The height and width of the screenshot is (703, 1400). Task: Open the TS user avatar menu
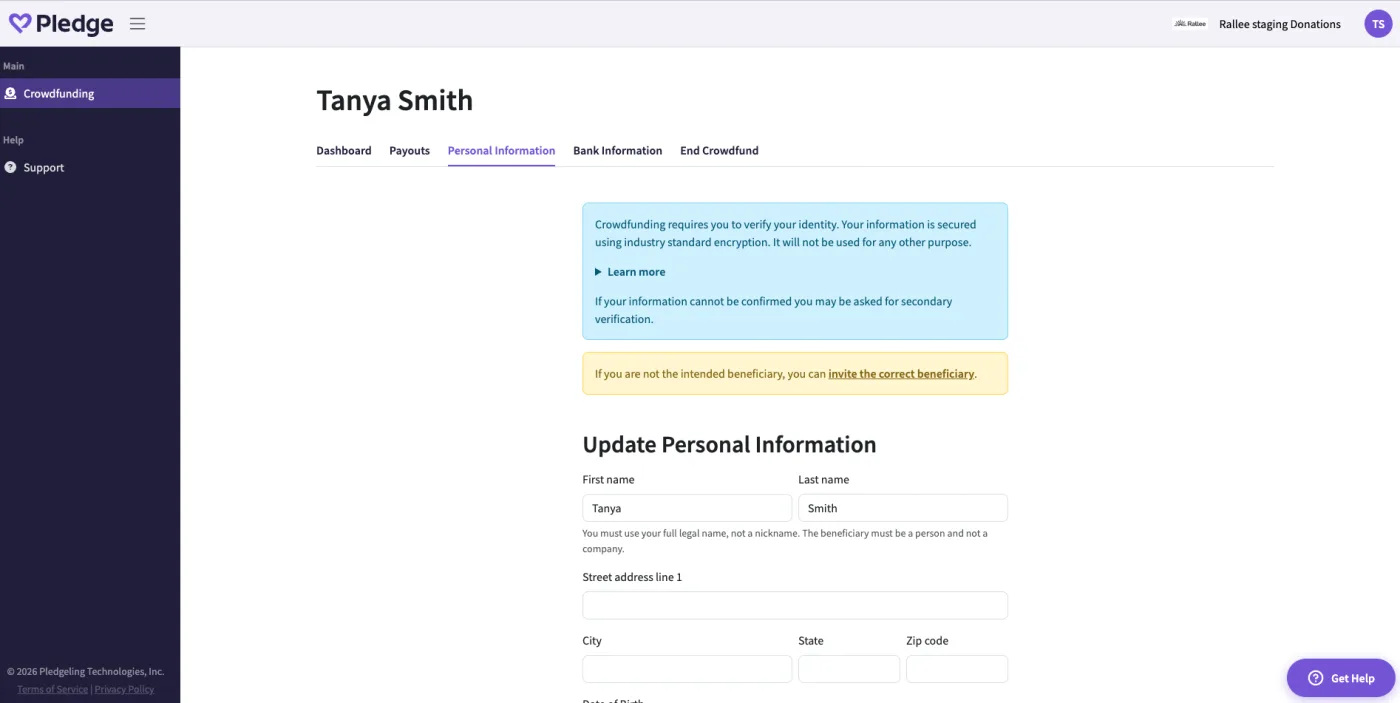tap(1378, 24)
